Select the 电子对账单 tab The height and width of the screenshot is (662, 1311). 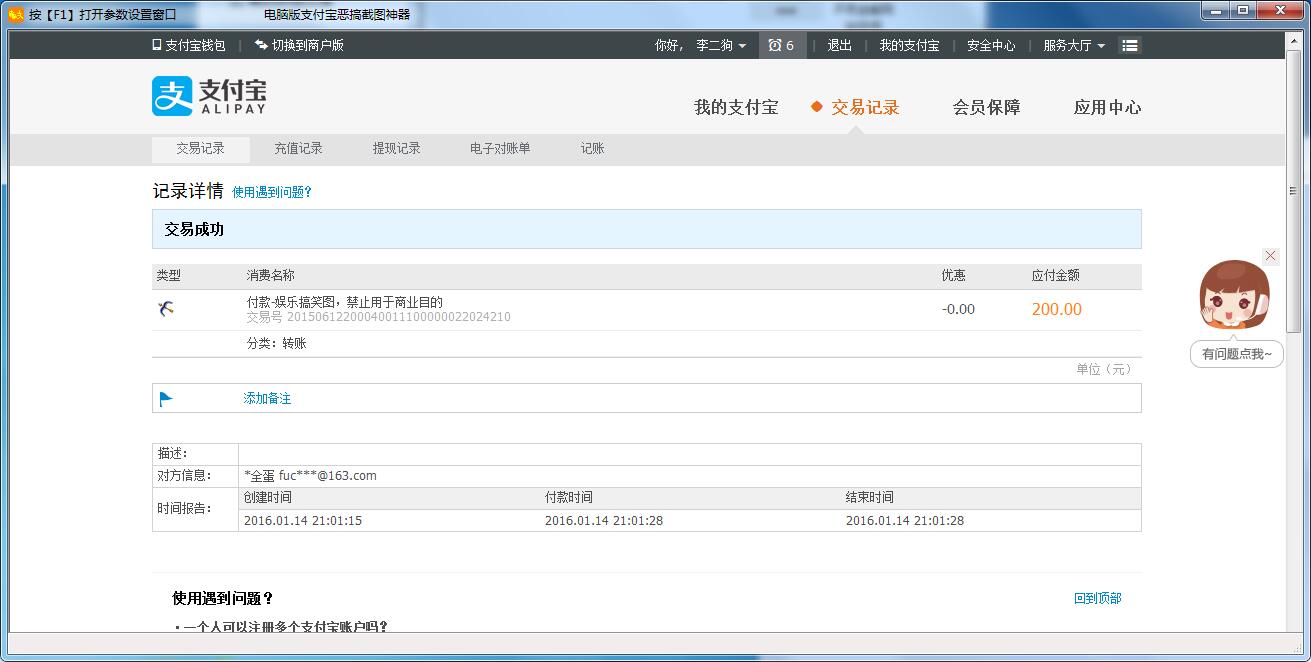coord(500,148)
